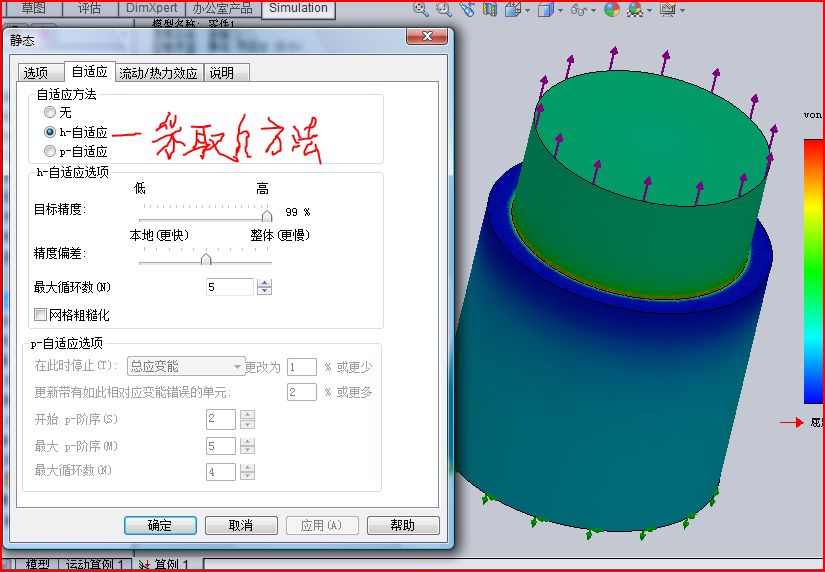Click the 更改为 percentage input field
This screenshot has height=572, width=825.
coord(302,367)
